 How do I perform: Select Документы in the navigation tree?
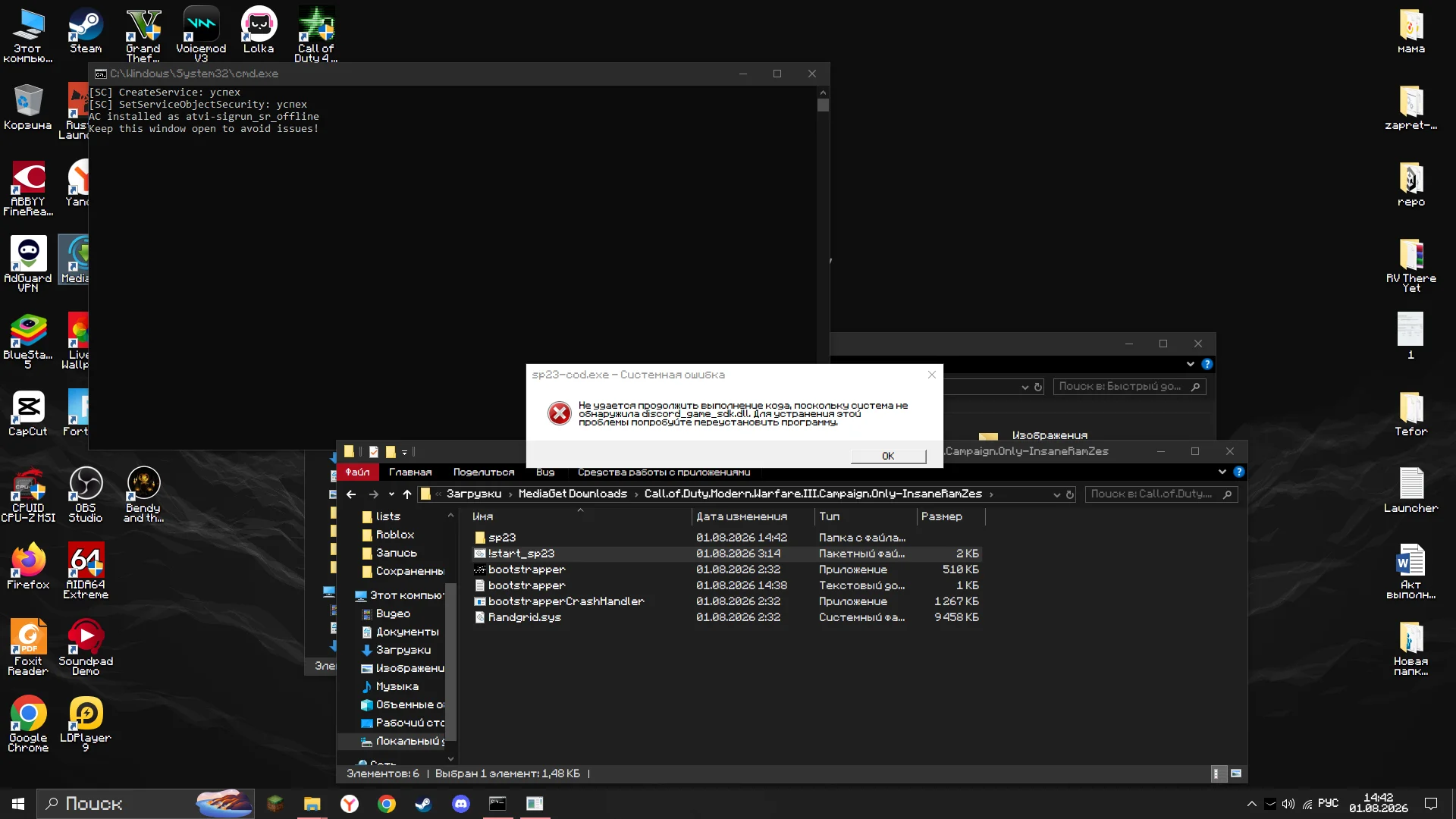(400, 632)
